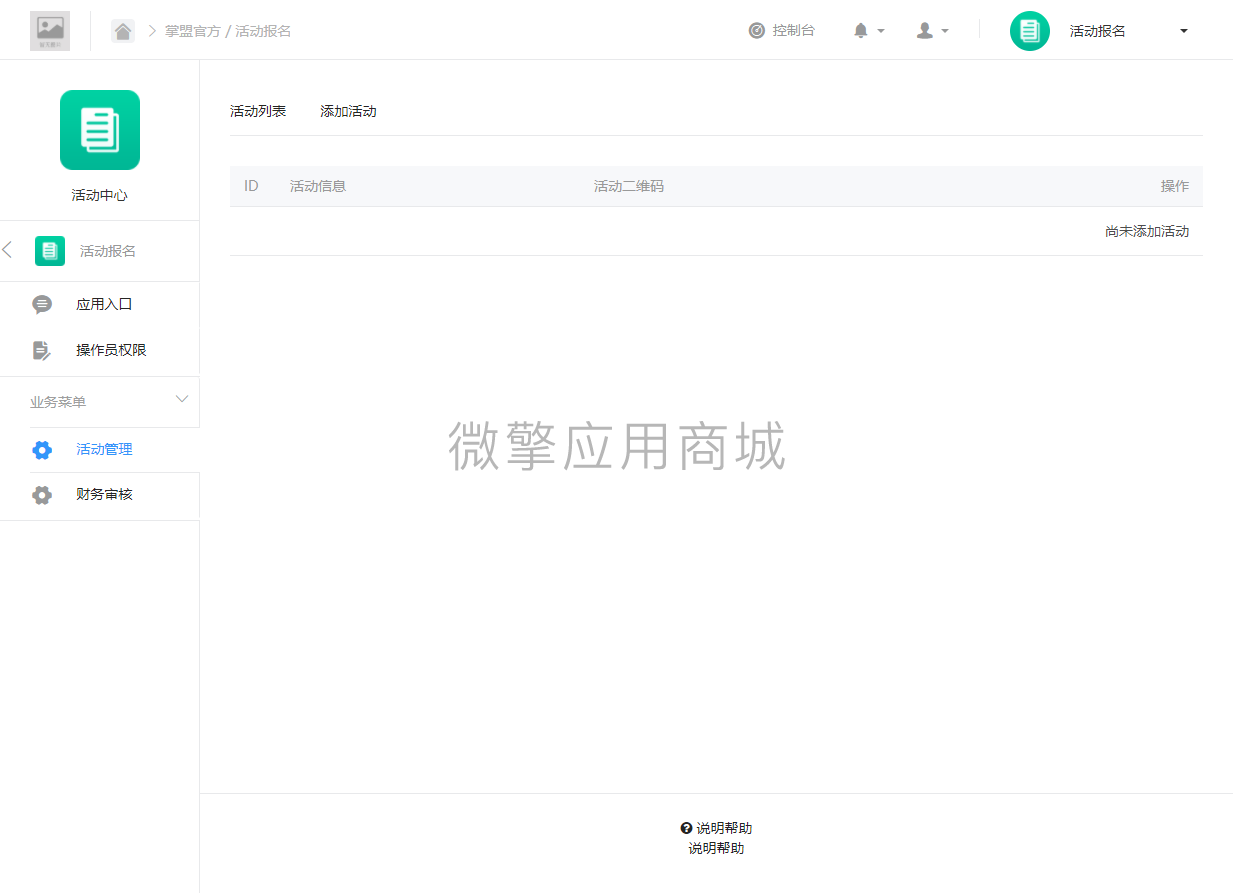Click the large 活动中心 app icon
This screenshot has width=1233, height=893.
coord(100,130)
